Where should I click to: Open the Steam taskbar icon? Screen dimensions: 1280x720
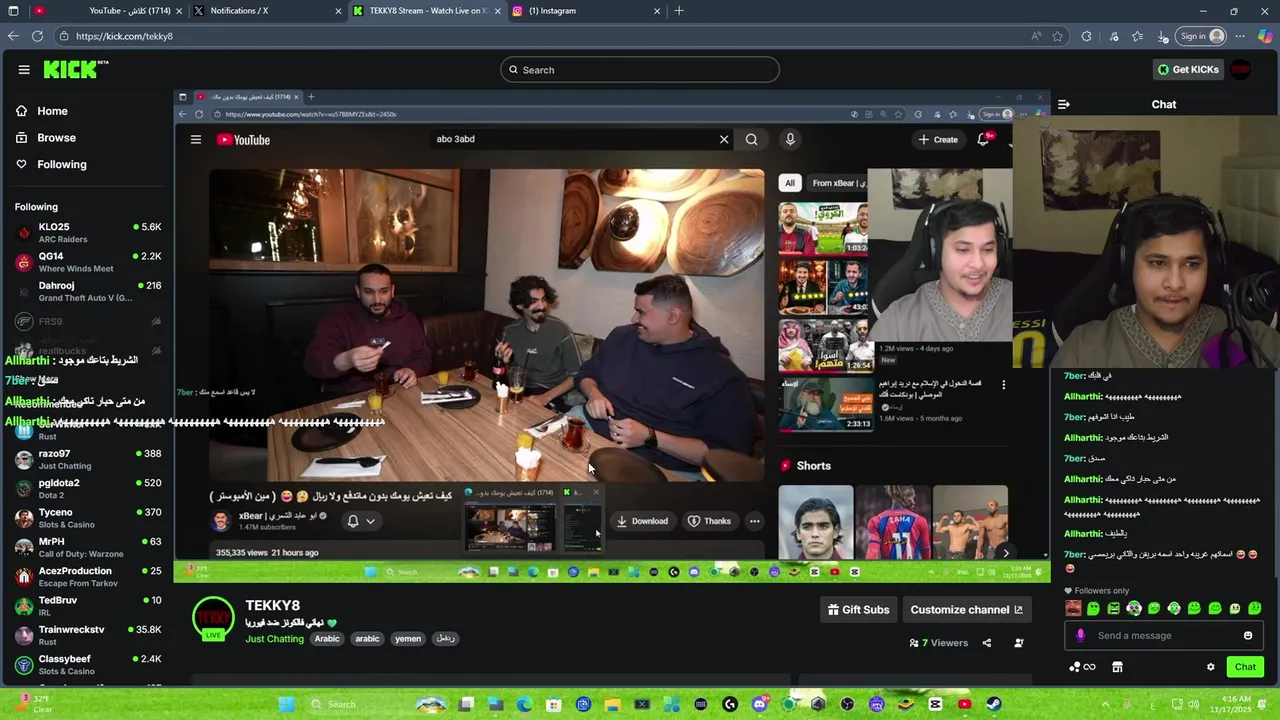[993, 704]
